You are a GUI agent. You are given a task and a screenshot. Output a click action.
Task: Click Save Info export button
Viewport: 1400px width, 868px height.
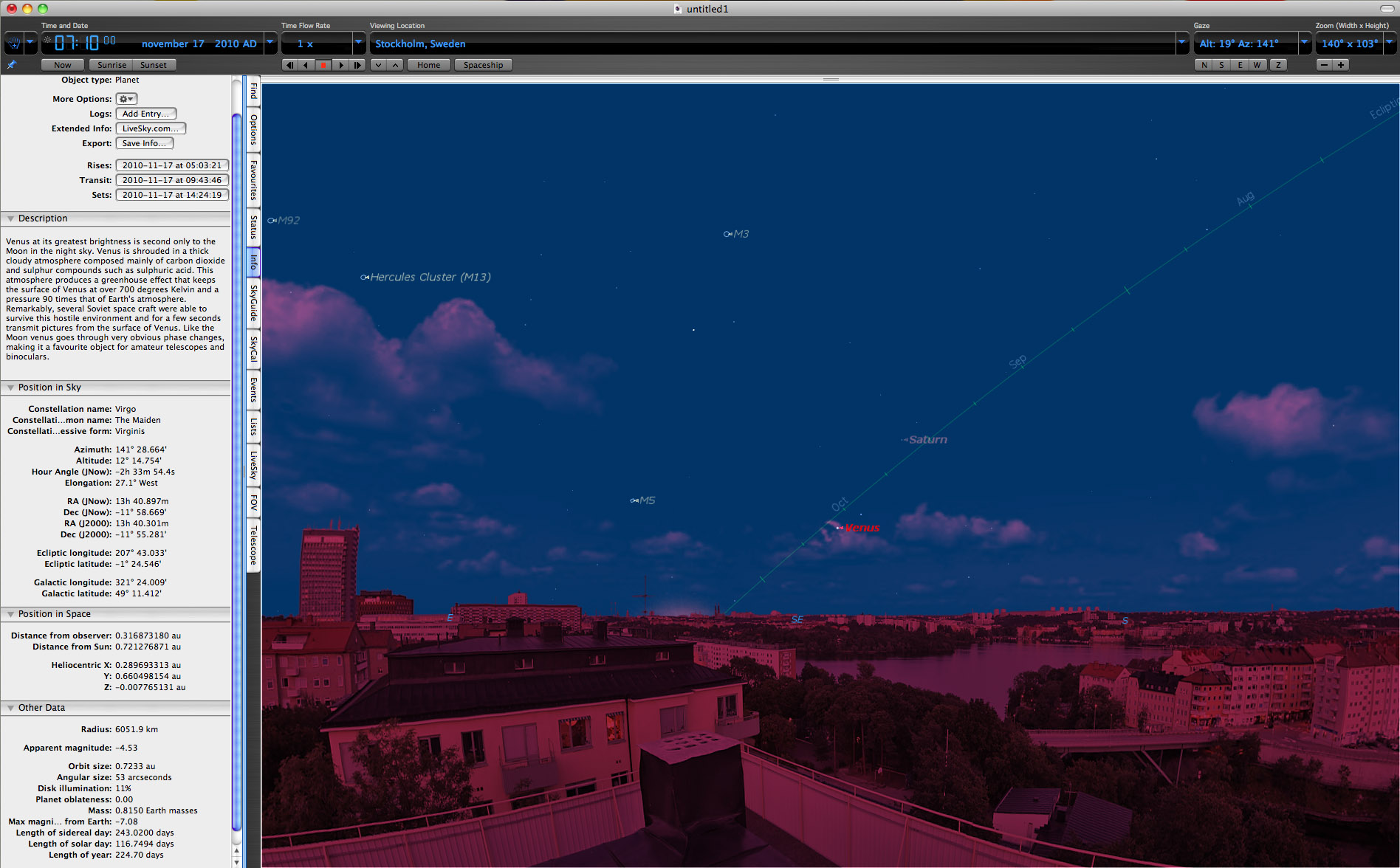145,143
